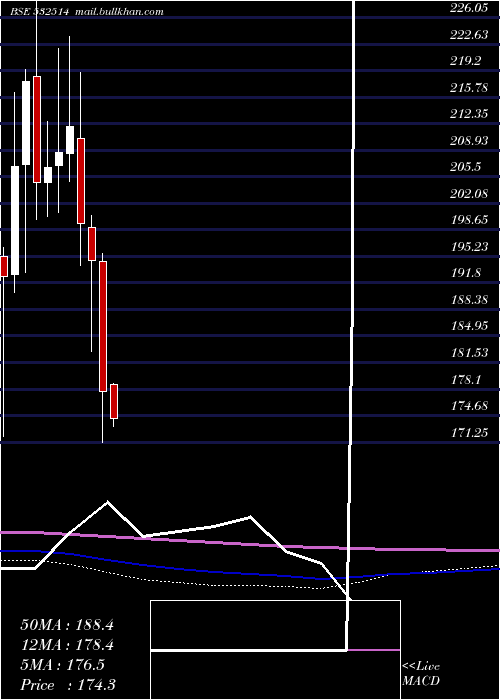Click the 208.93 price axis label
The width and height of the screenshot is (500, 700).
pos(469,141)
